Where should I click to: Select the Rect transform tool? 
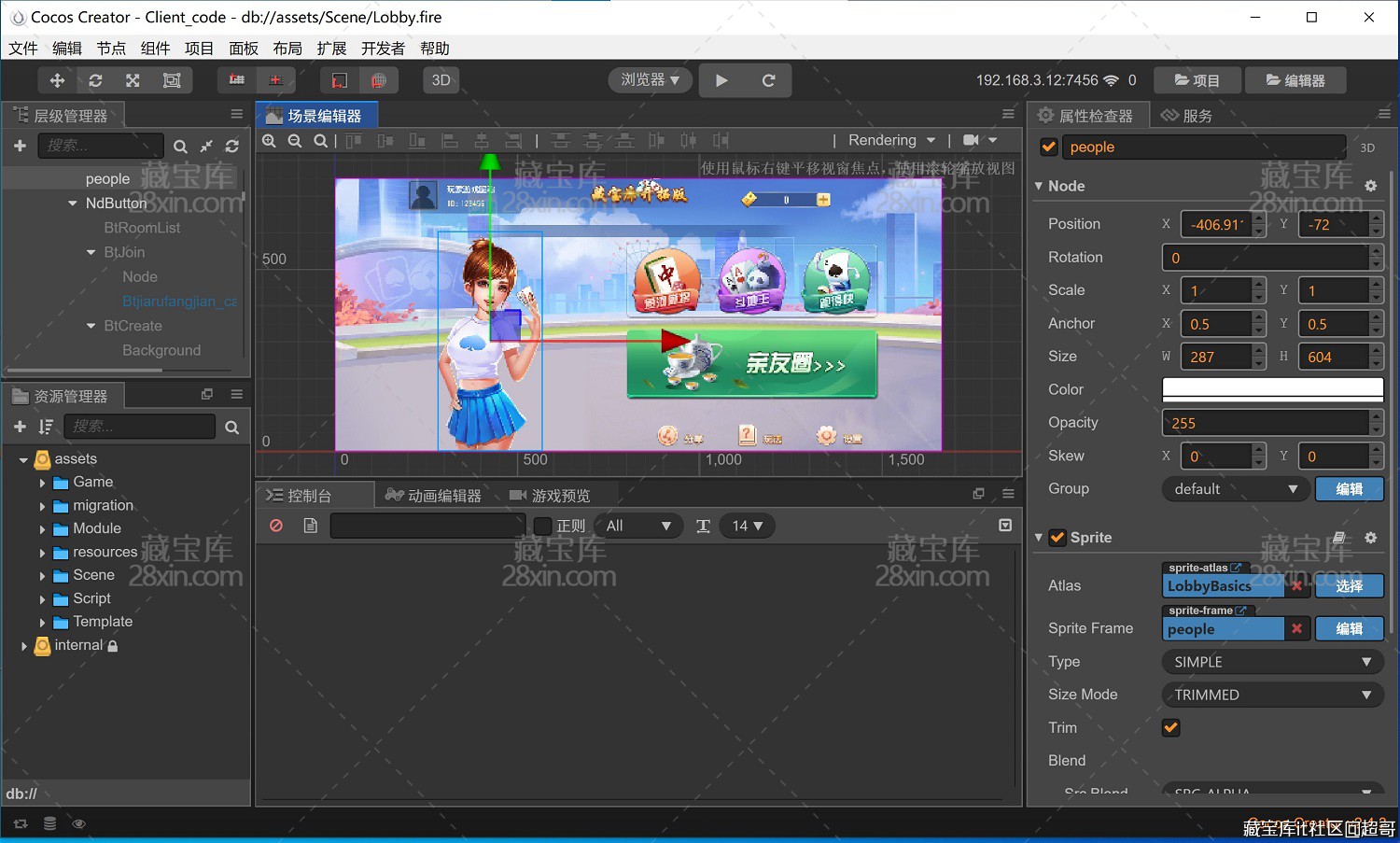(x=172, y=80)
